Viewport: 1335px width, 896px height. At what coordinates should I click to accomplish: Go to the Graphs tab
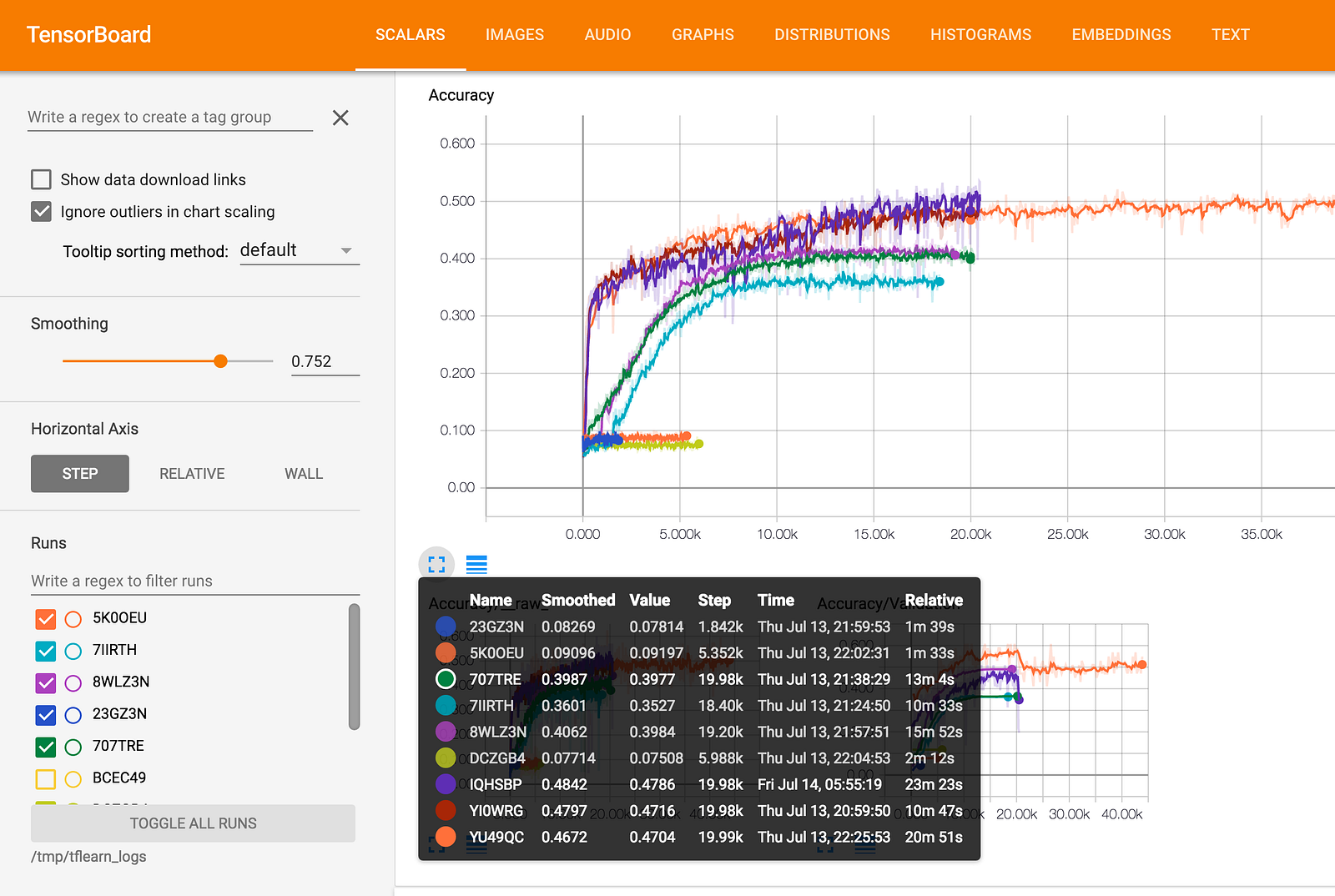pos(703,35)
